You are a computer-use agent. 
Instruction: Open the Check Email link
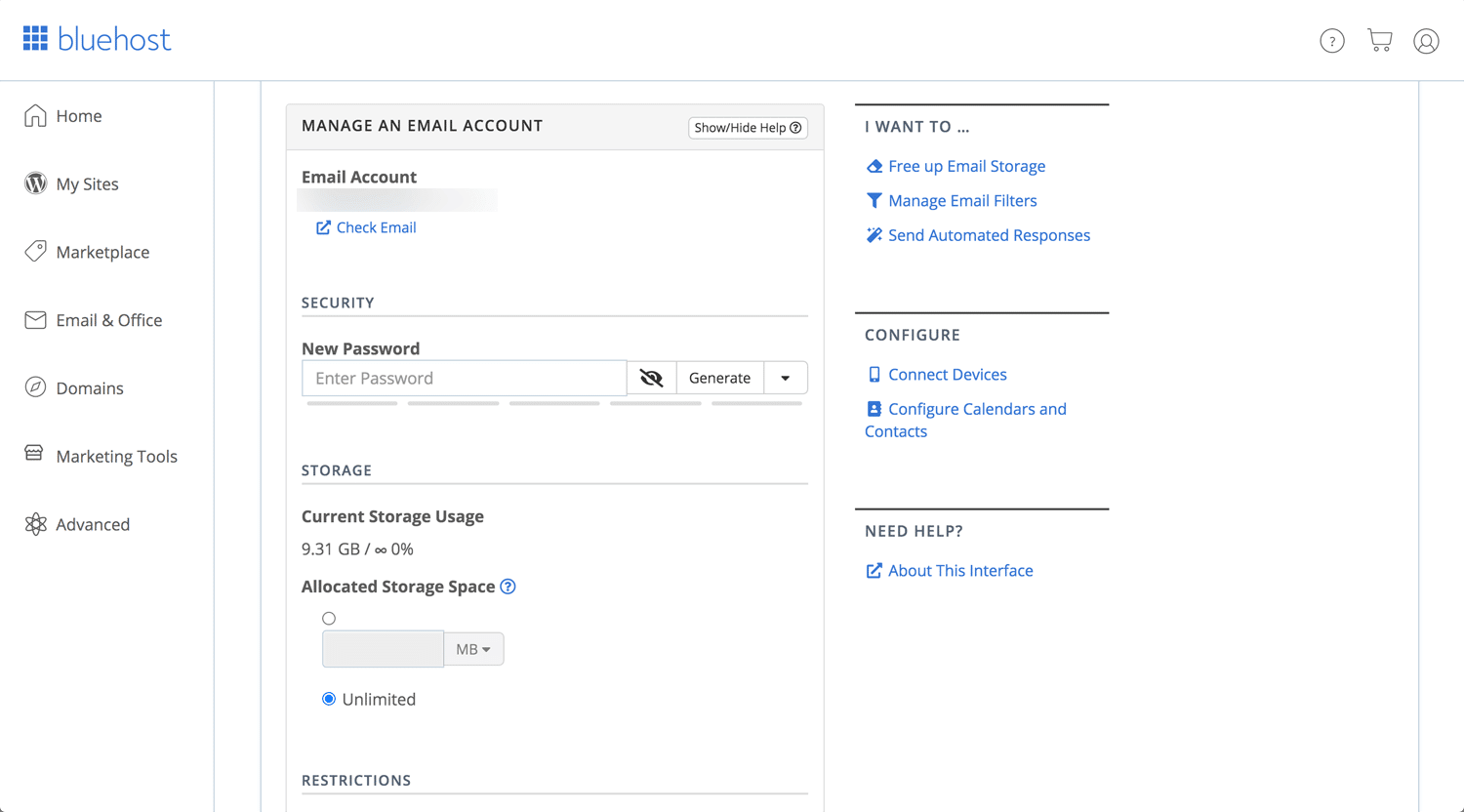(x=376, y=227)
